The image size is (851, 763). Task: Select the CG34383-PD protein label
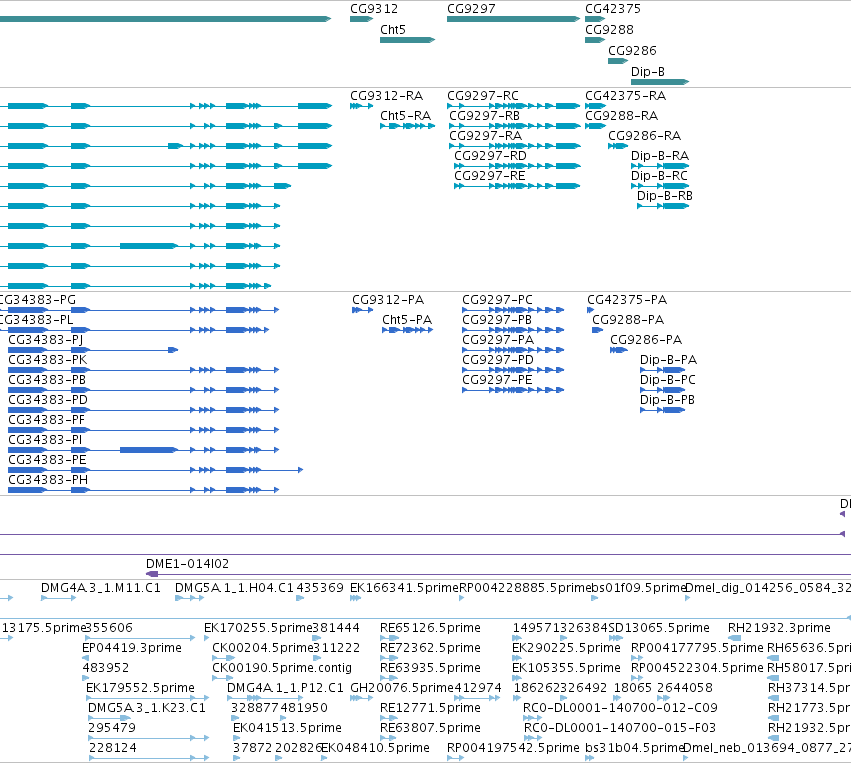pos(48,400)
